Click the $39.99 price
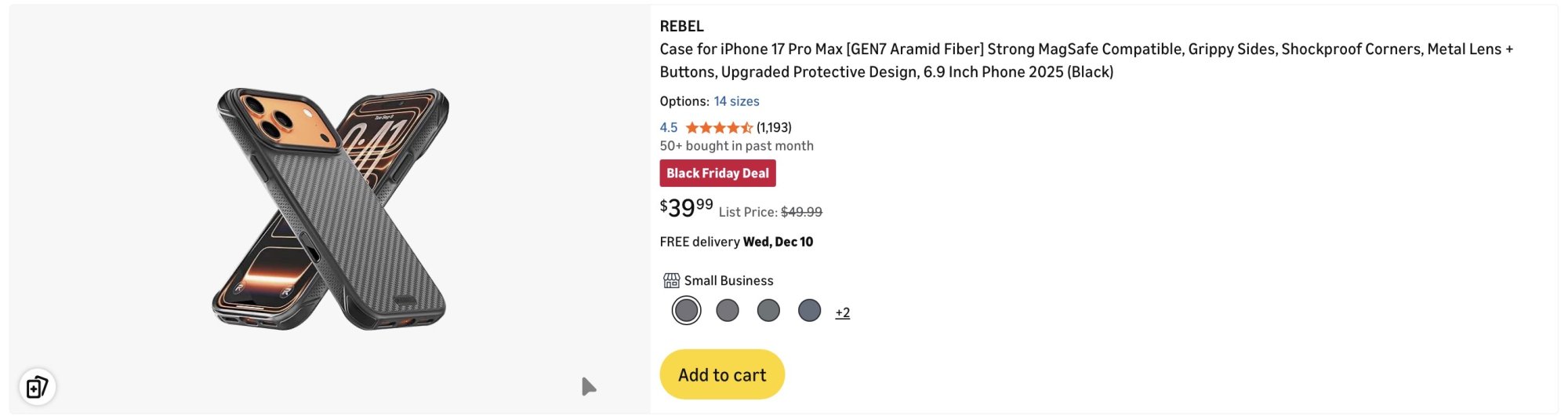Viewport: 1568px width, 416px height. pos(686,208)
